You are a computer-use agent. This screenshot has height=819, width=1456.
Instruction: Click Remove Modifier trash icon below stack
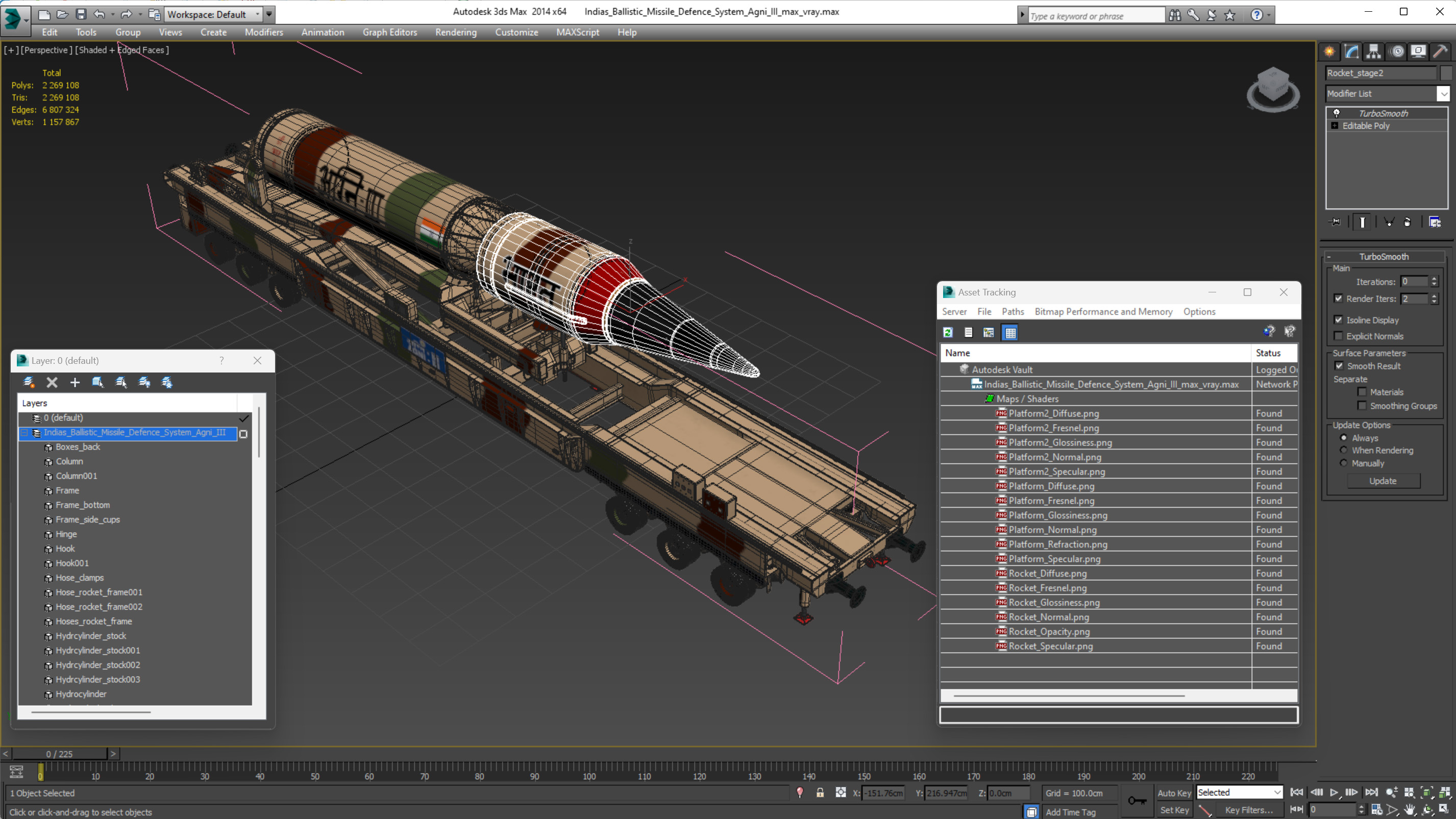pyautogui.click(x=1408, y=222)
